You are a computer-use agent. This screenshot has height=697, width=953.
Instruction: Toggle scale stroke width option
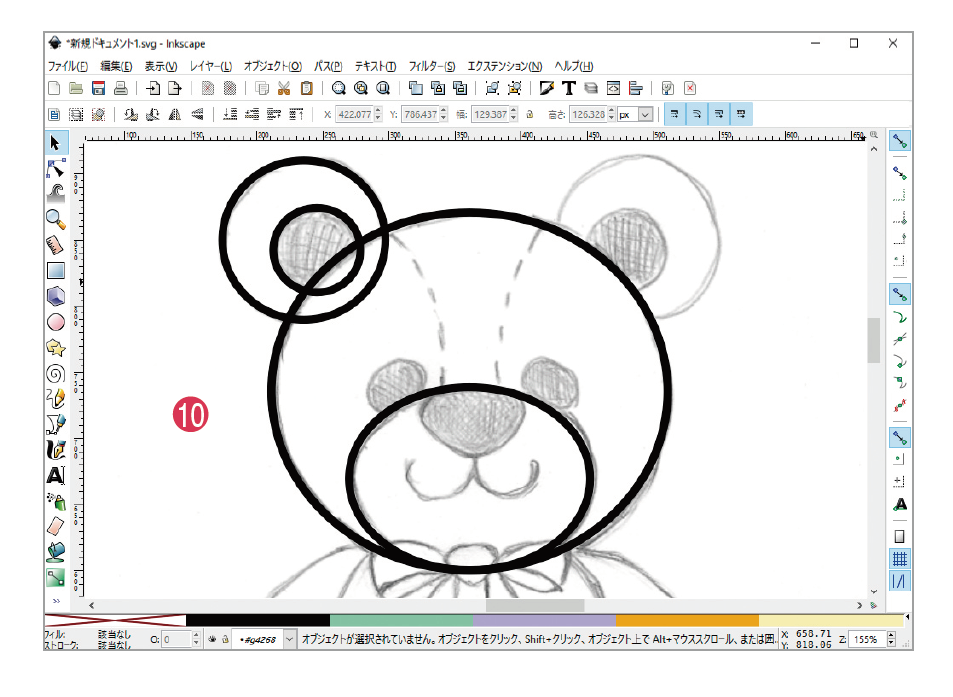pos(675,114)
